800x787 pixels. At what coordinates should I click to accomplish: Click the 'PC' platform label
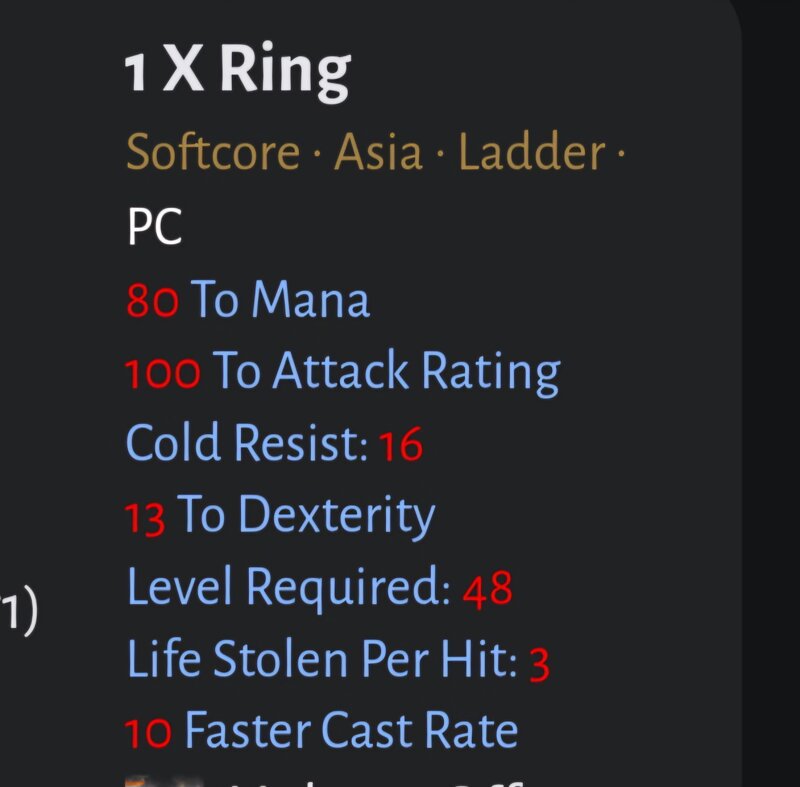point(155,226)
